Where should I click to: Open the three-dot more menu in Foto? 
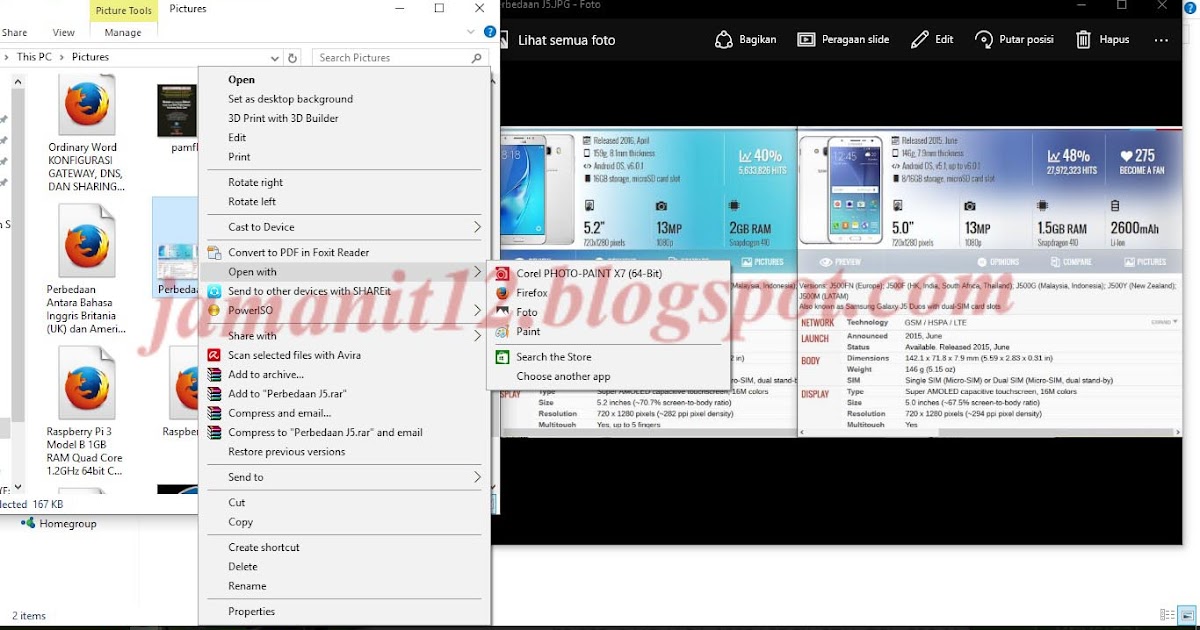1161,40
